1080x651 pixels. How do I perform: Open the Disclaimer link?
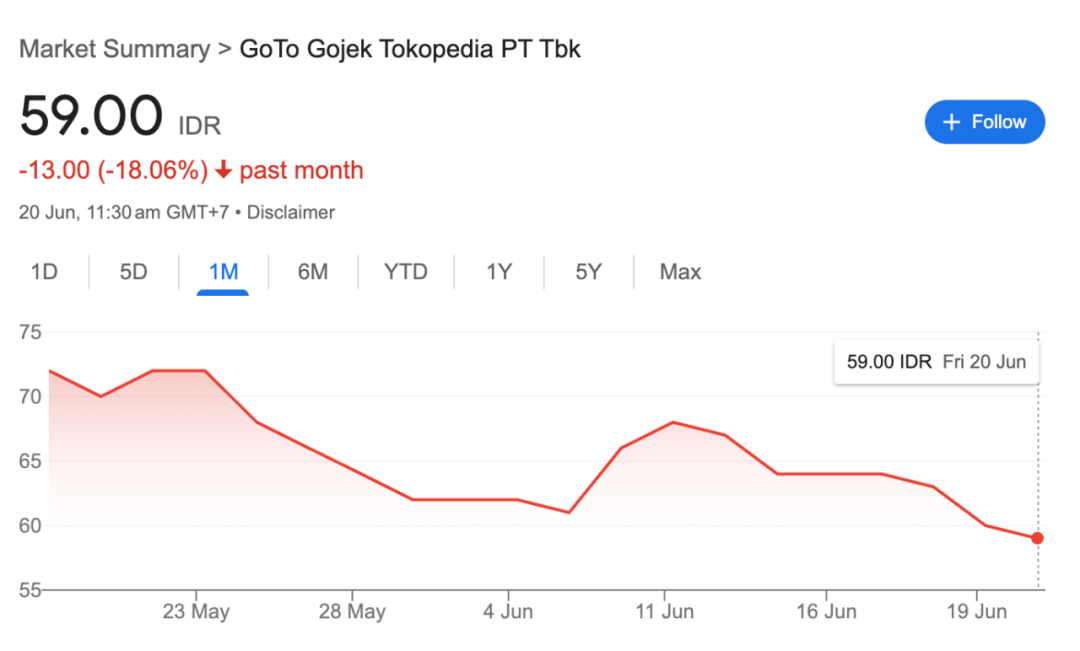click(291, 212)
